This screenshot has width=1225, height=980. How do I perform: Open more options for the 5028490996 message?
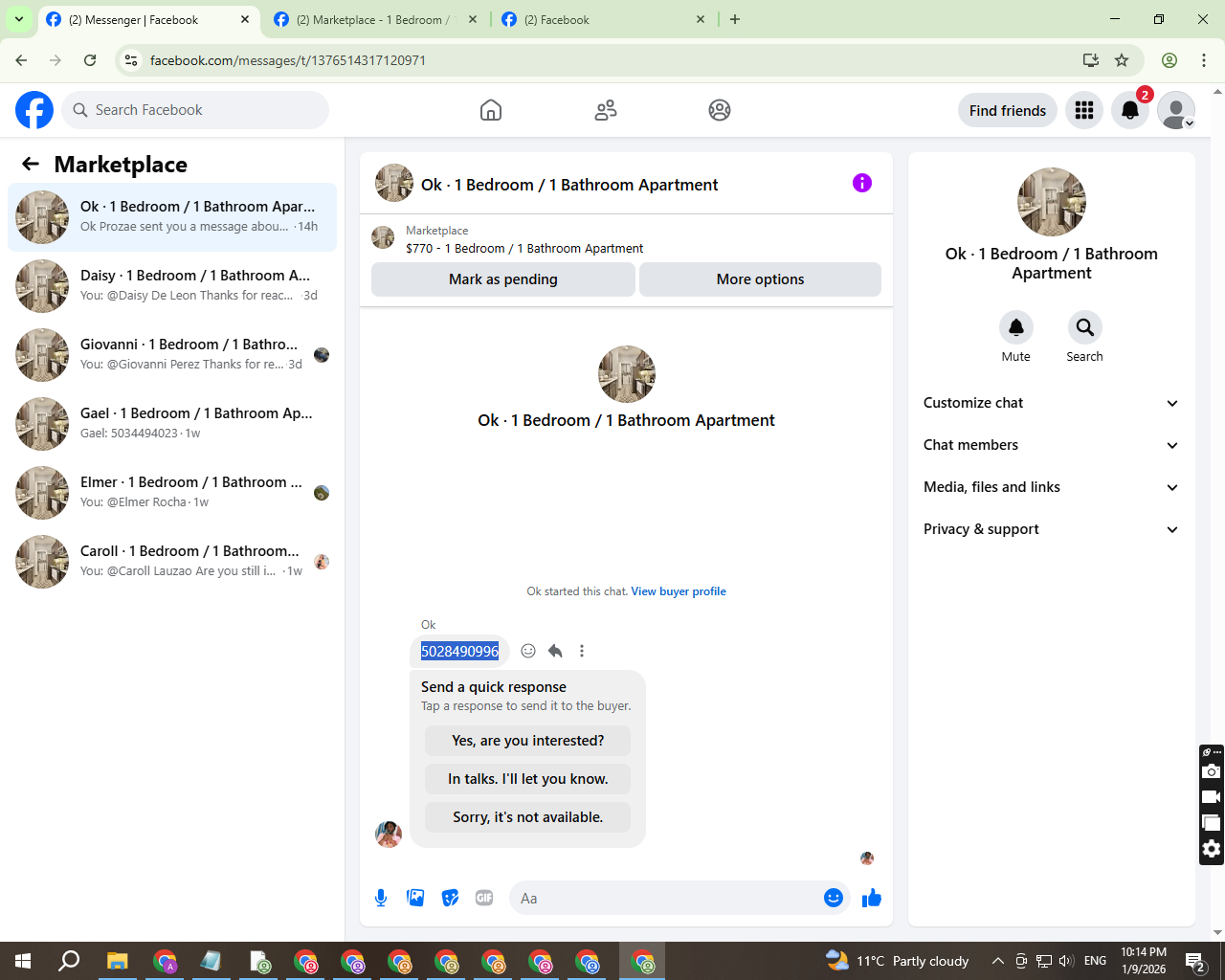tap(582, 651)
